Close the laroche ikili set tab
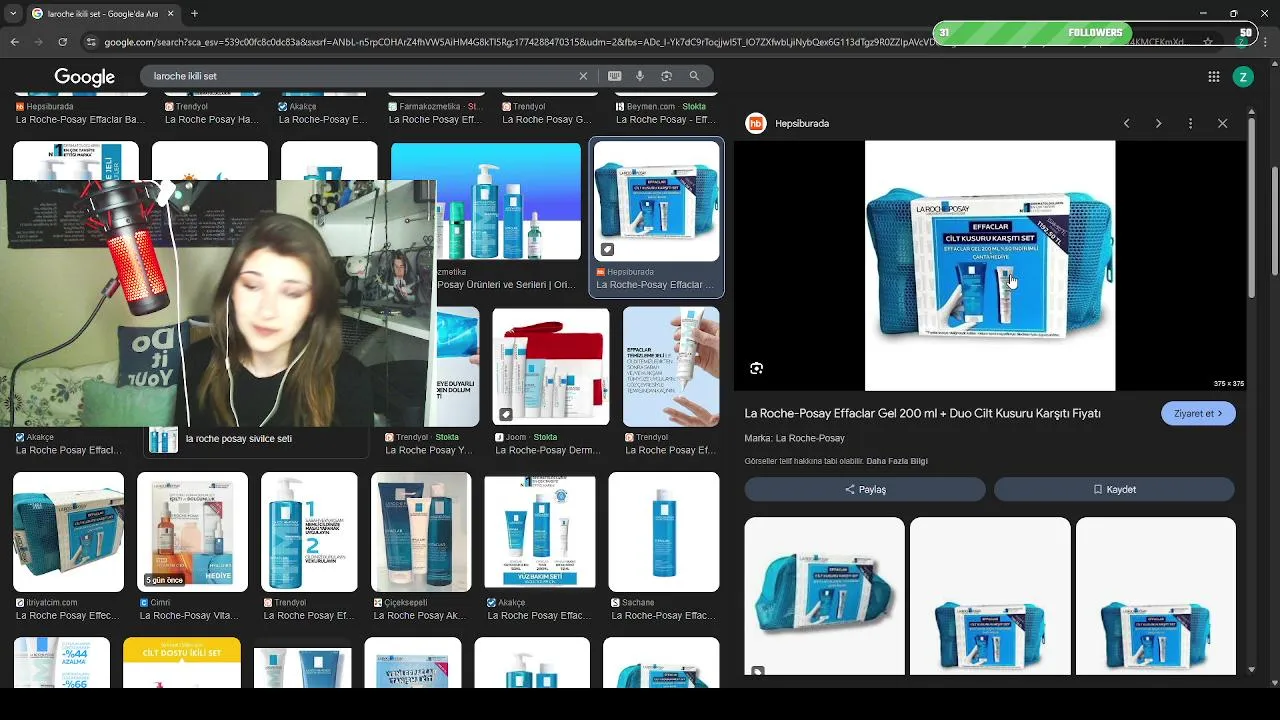This screenshot has width=1280, height=720. click(x=170, y=14)
